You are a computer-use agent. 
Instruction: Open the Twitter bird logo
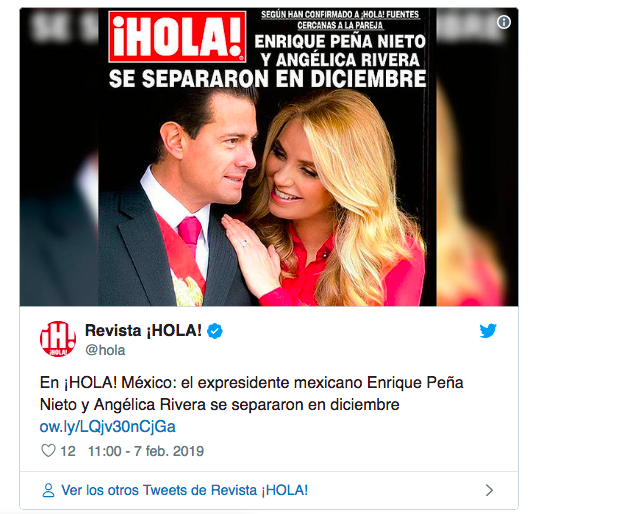click(488, 331)
